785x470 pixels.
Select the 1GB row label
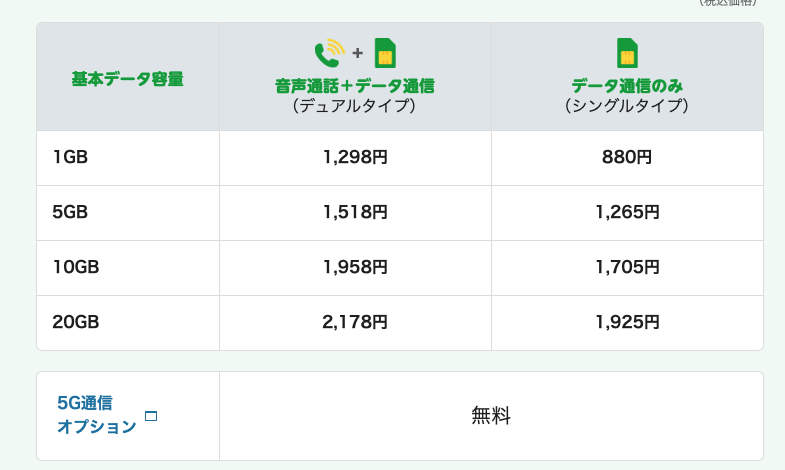(70, 157)
